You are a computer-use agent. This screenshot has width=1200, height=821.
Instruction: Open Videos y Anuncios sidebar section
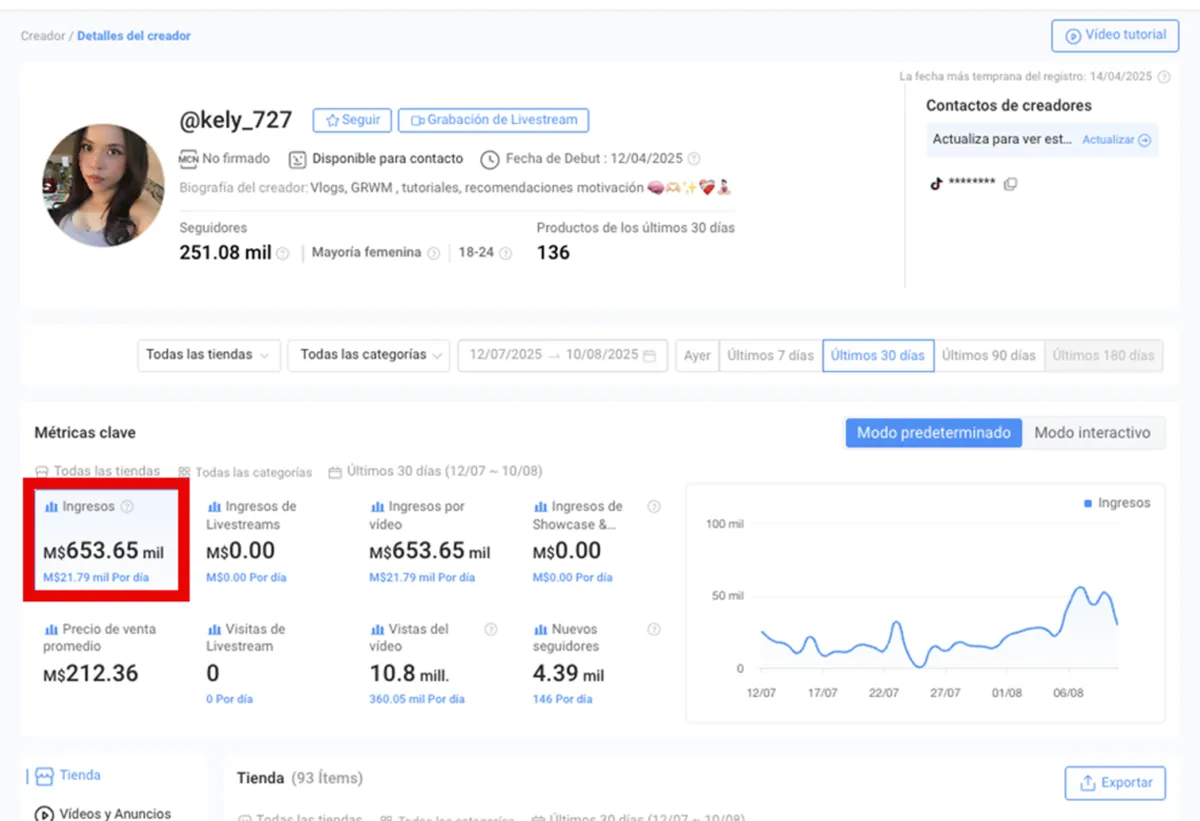tap(103, 814)
